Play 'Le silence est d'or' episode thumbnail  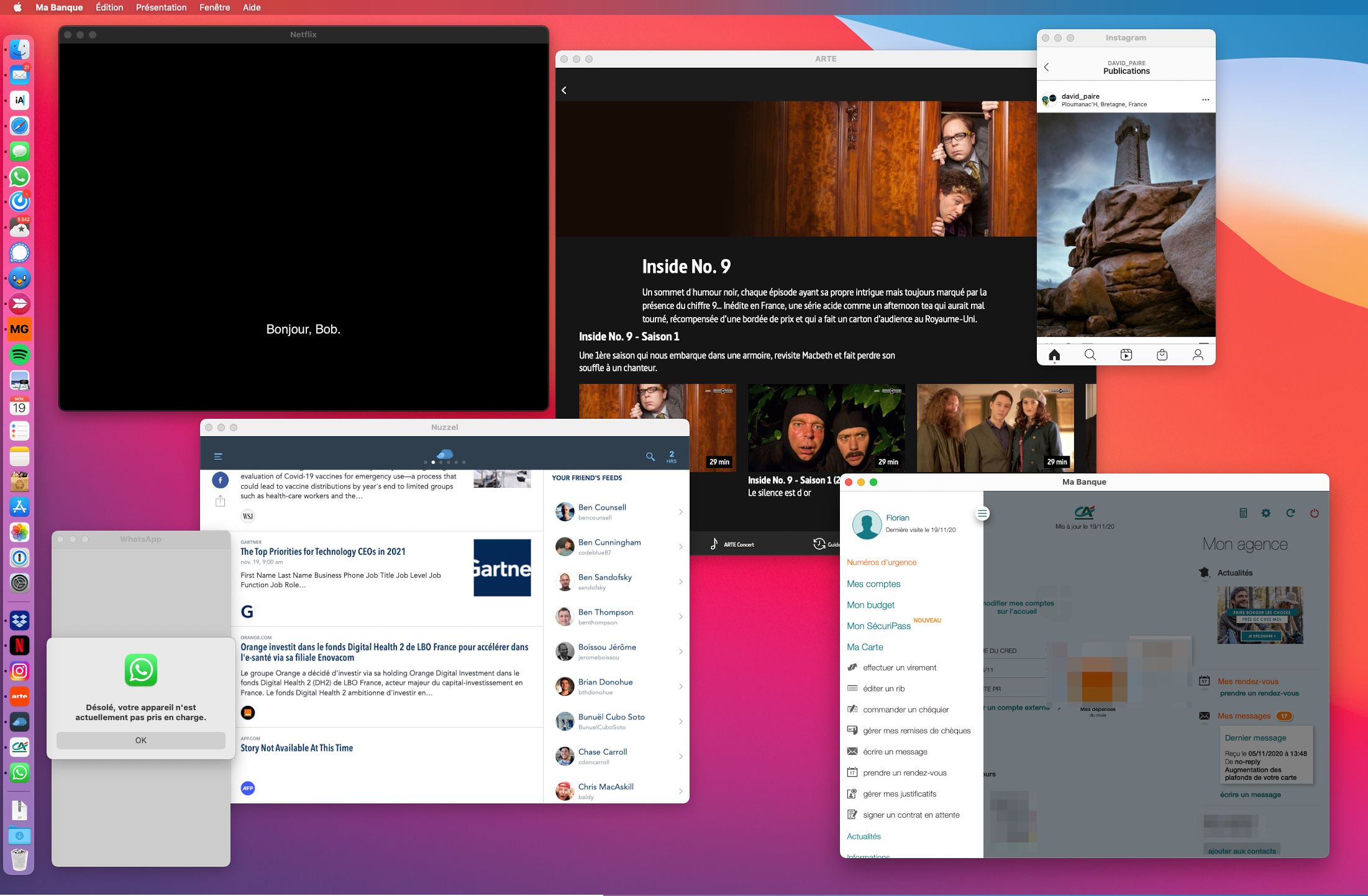[826, 428]
